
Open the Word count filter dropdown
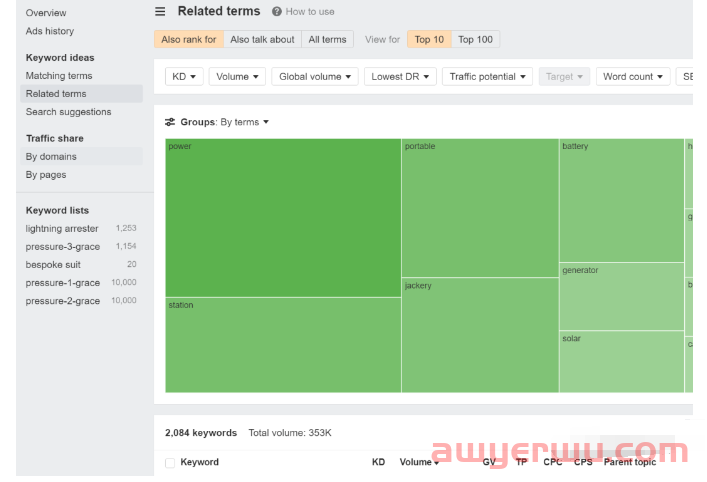[633, 77]
